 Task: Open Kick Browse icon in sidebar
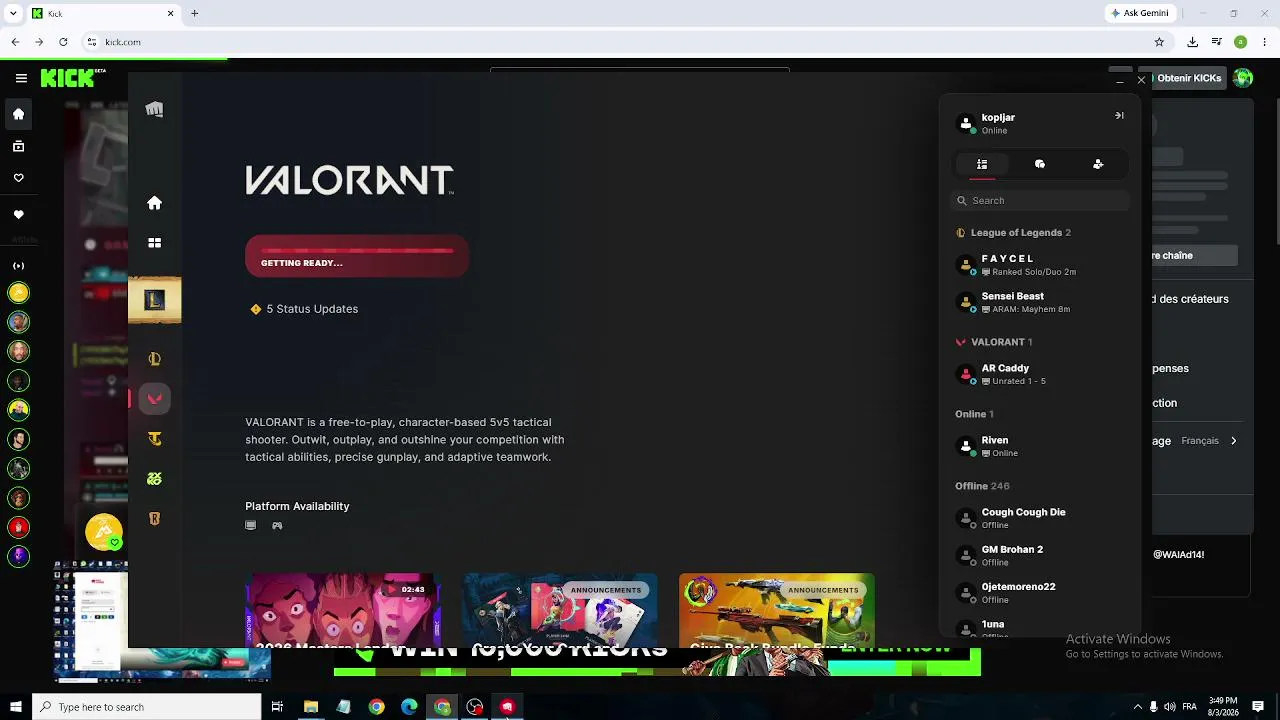pos(18,146)
